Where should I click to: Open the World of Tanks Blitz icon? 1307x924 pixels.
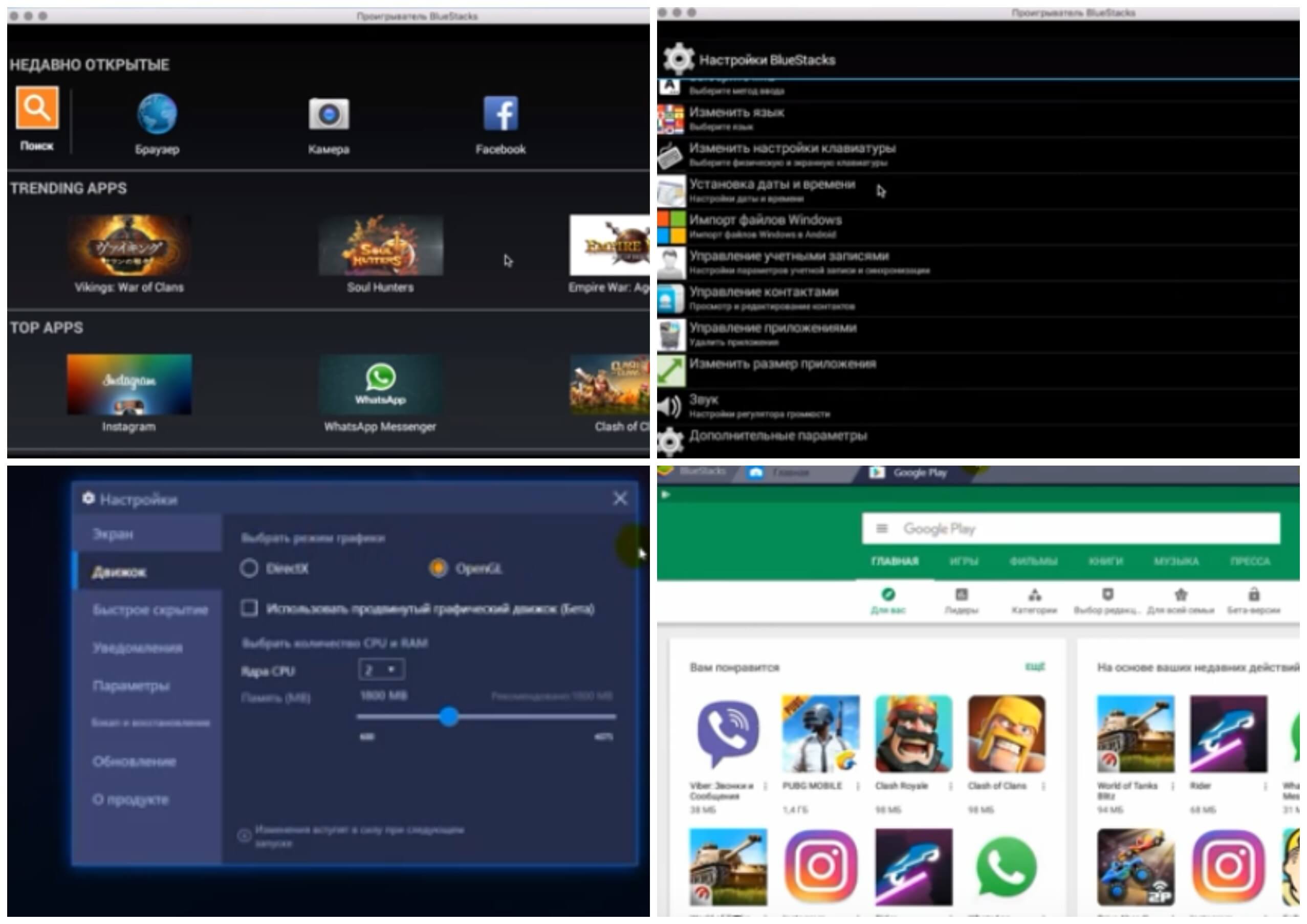[x=1136, y=733]
